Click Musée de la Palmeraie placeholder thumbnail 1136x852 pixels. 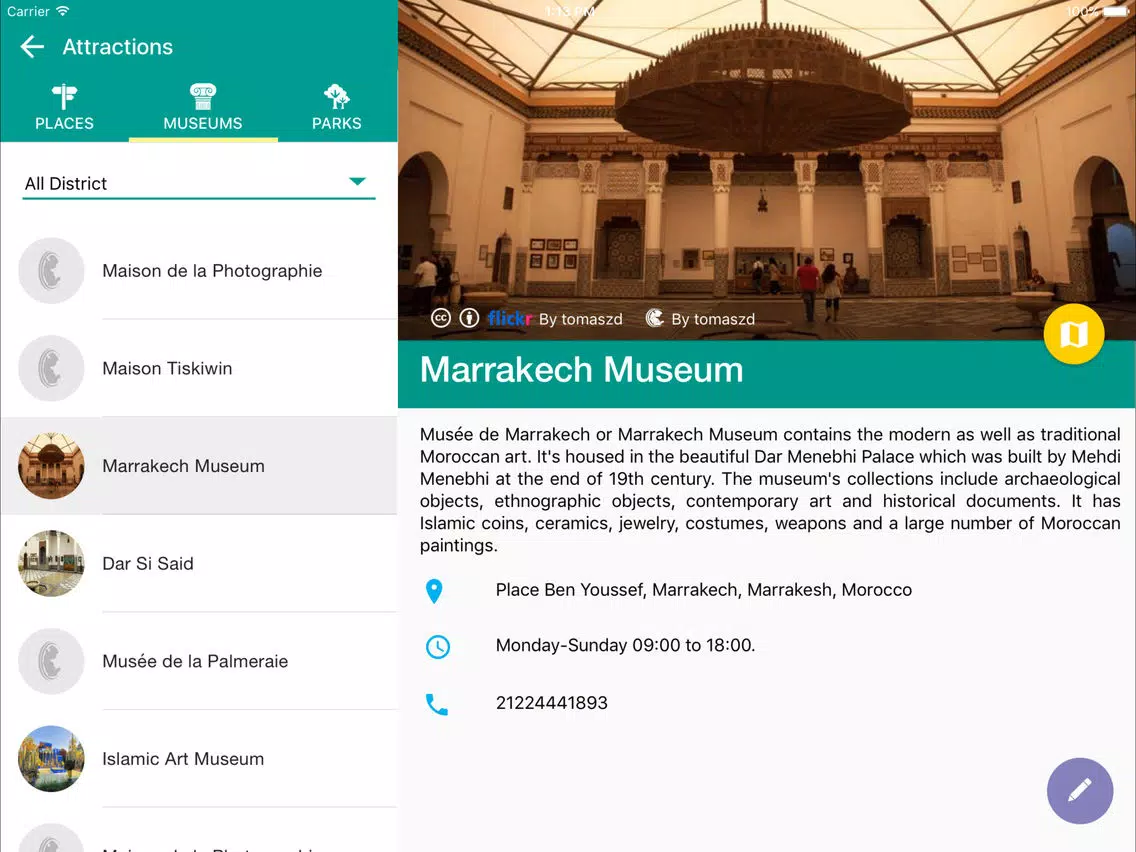coord(51,661)
